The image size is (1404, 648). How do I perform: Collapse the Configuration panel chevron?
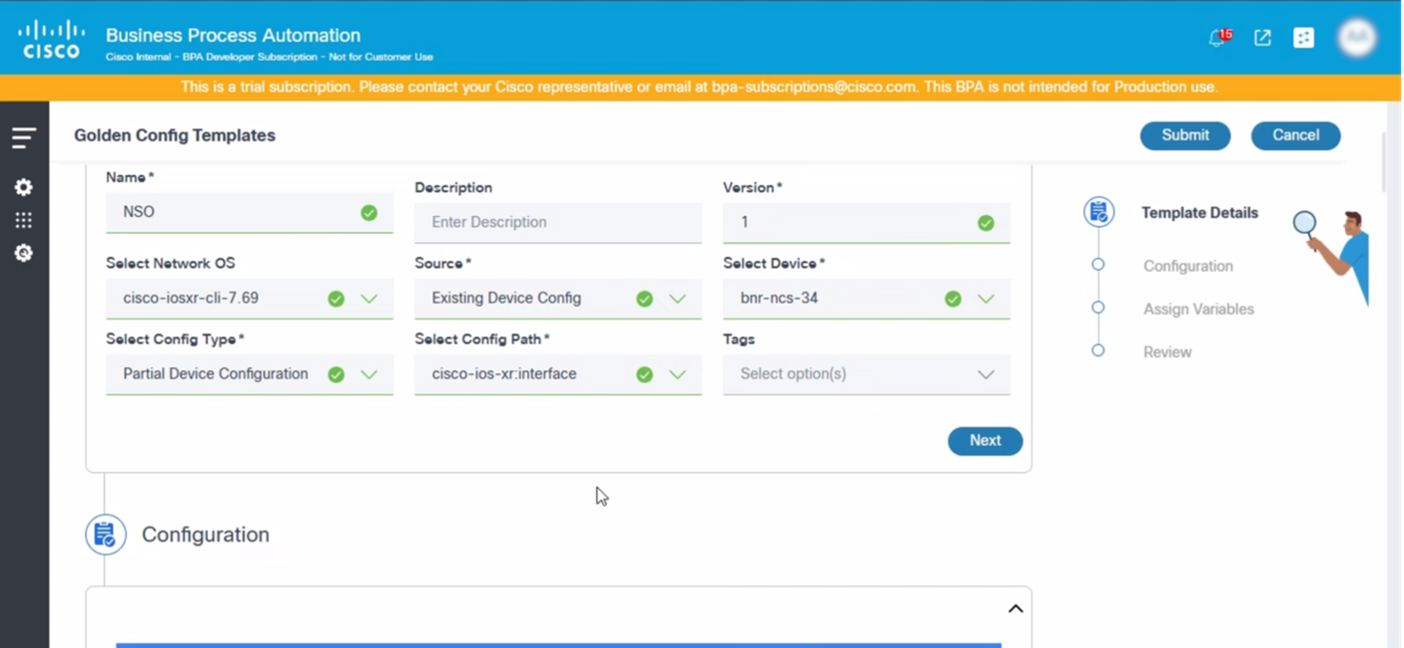click(1015, 609)
